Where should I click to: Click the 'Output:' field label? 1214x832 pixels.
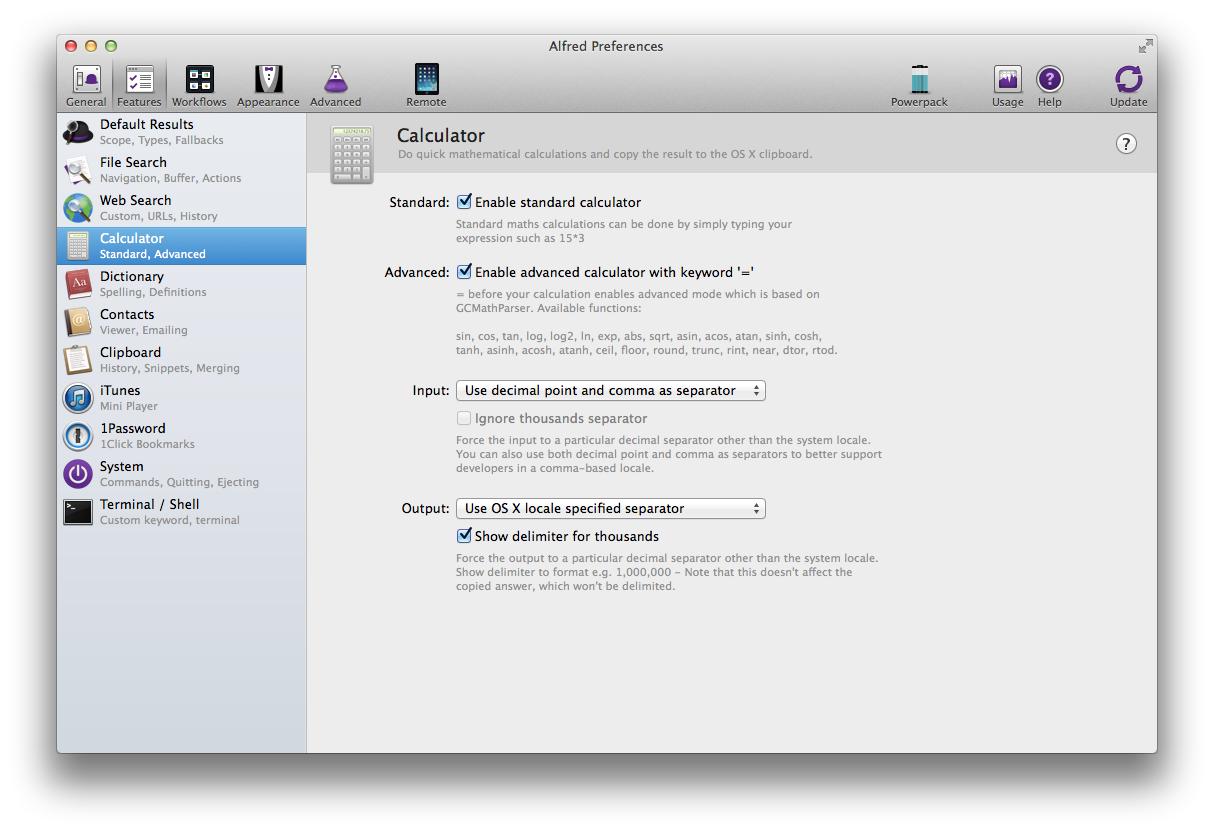point(426,509)
